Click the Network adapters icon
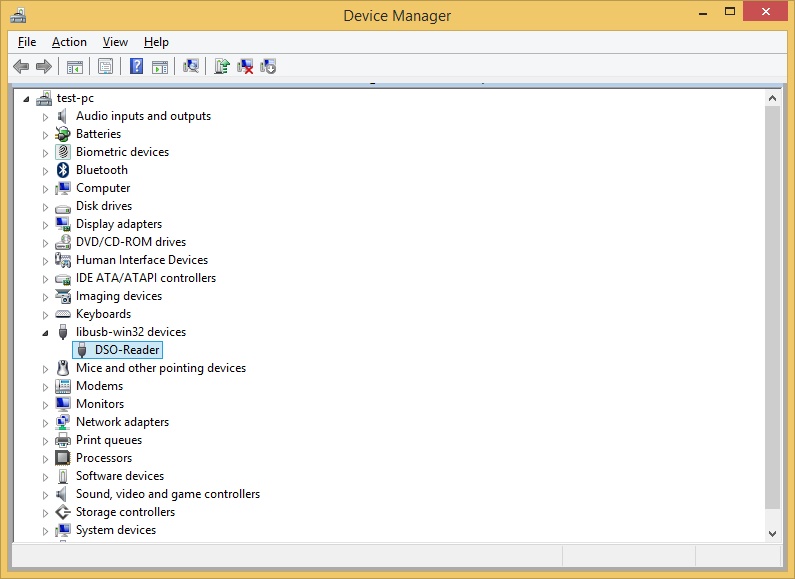 tap(63, 422)
